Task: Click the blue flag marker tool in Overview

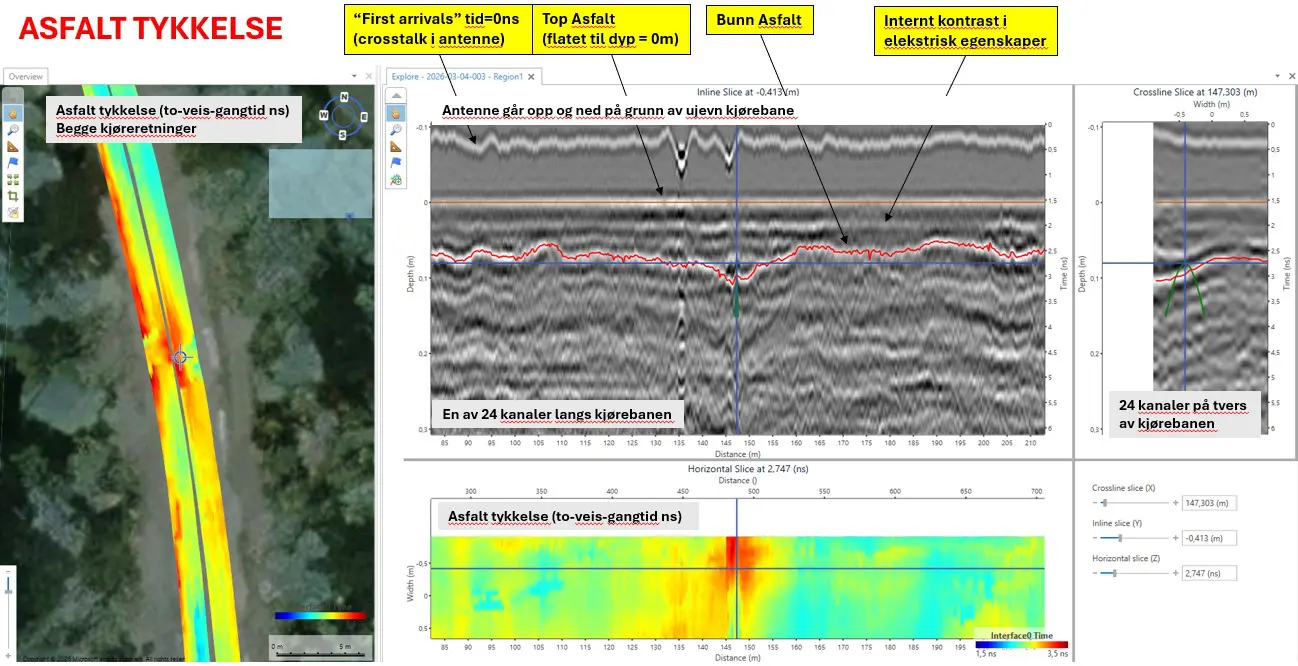Action: click(x=13, y=163)
